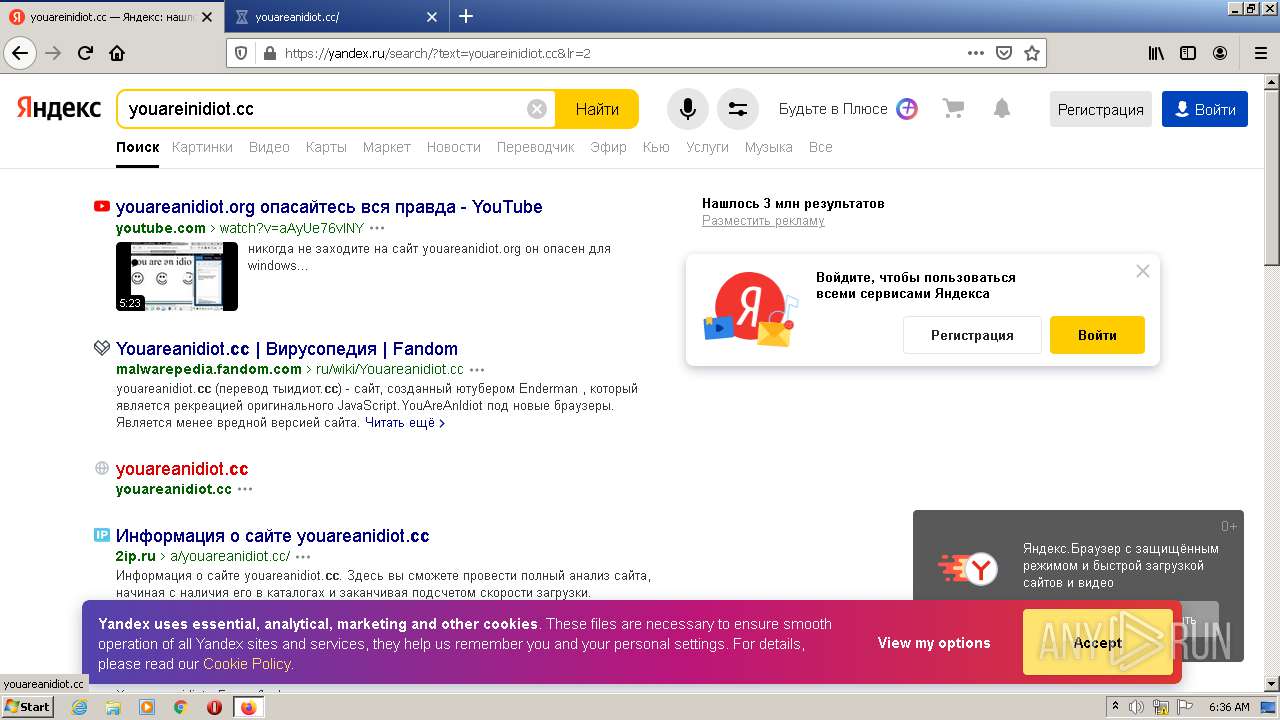Click yellow Войти in promo card

click(1097, 335)
